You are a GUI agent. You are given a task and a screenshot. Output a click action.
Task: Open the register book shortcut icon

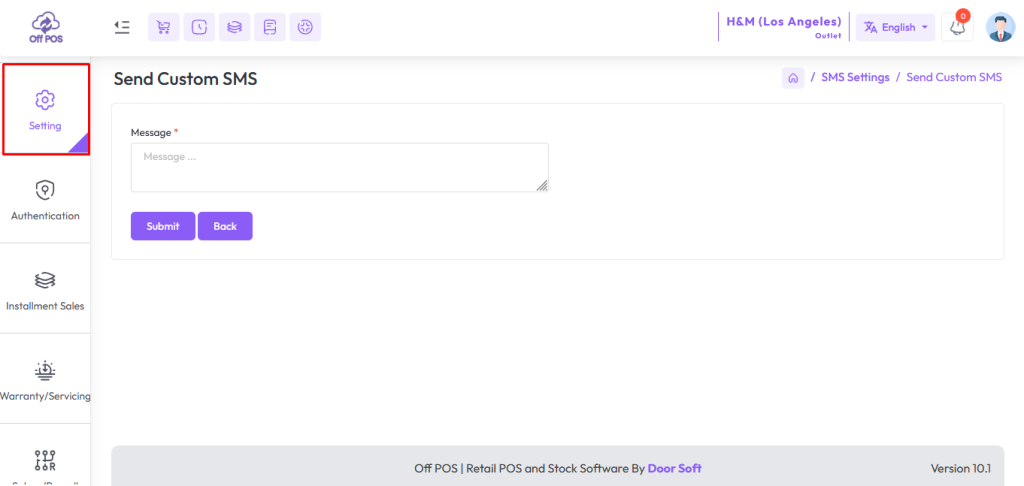[270, 27]
